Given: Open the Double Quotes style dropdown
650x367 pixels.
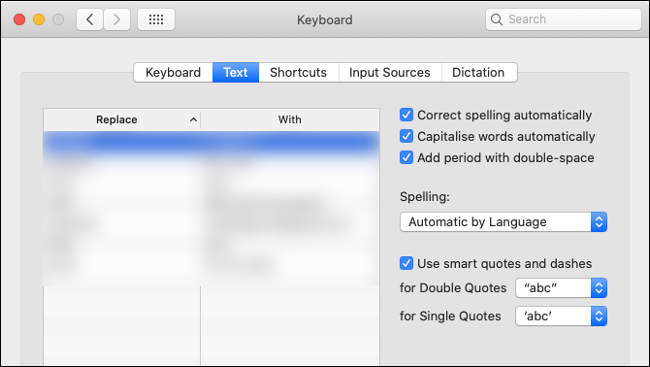Looking at the screenshot, I should click(x=561, y=288).
